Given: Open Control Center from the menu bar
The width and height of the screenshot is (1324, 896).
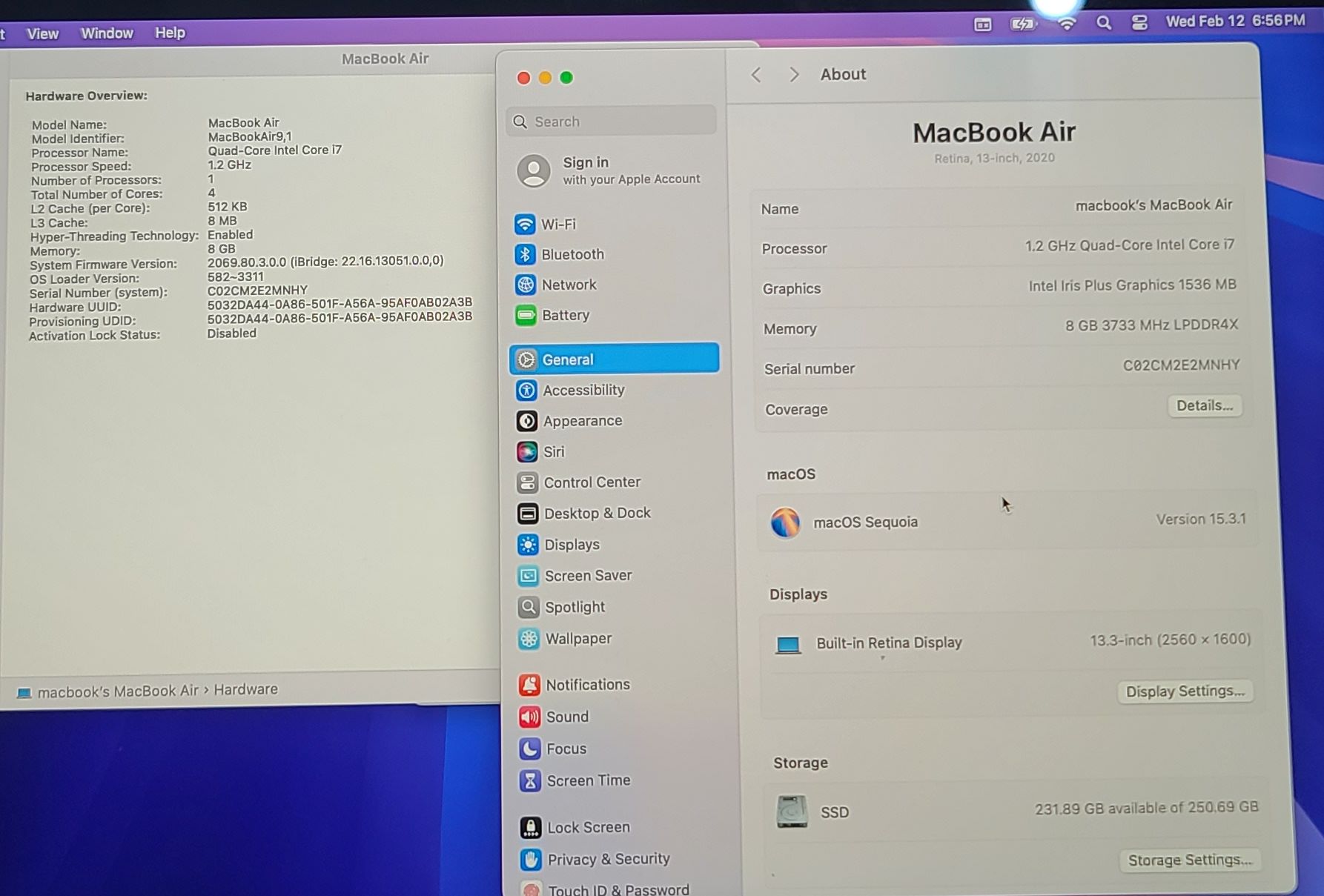Looking at the screenshot, I should pyautogui.click(x=1139, y=23).
